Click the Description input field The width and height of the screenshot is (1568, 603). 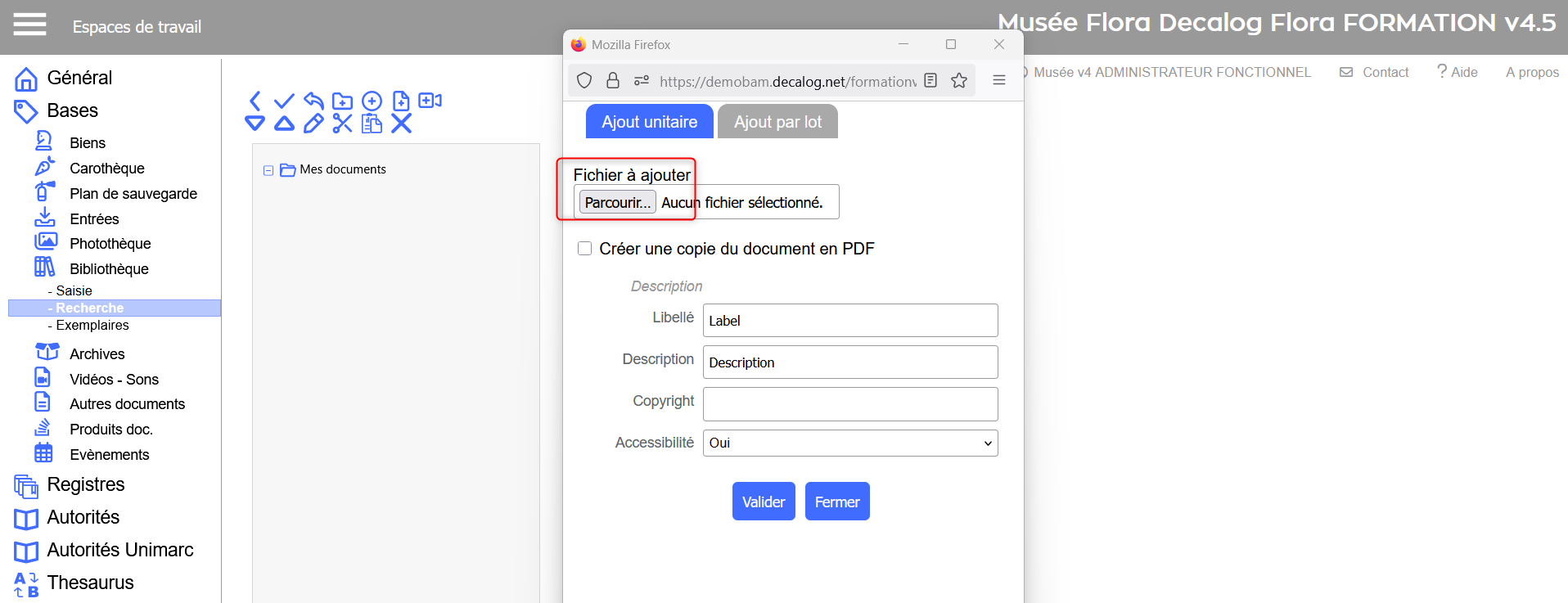pos(850,362)
